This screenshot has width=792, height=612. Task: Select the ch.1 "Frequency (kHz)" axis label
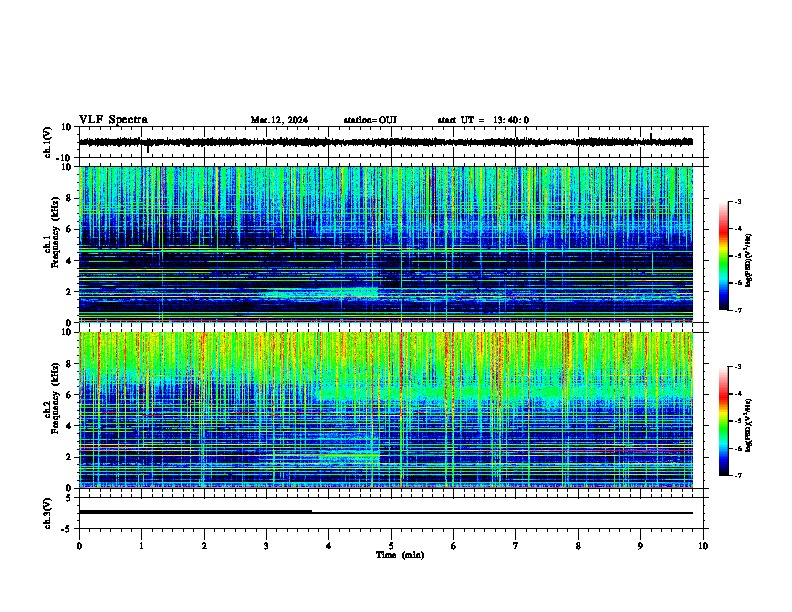55,232
